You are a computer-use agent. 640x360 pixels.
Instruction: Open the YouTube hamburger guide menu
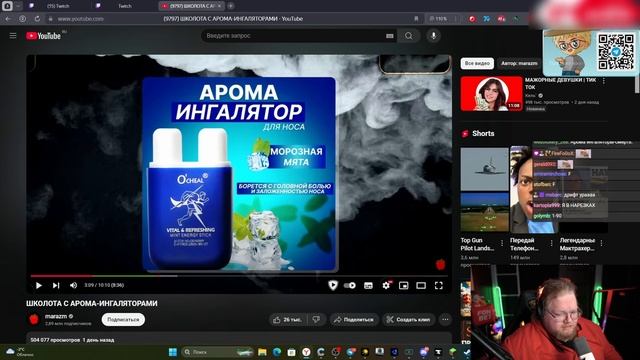[13, 36]
